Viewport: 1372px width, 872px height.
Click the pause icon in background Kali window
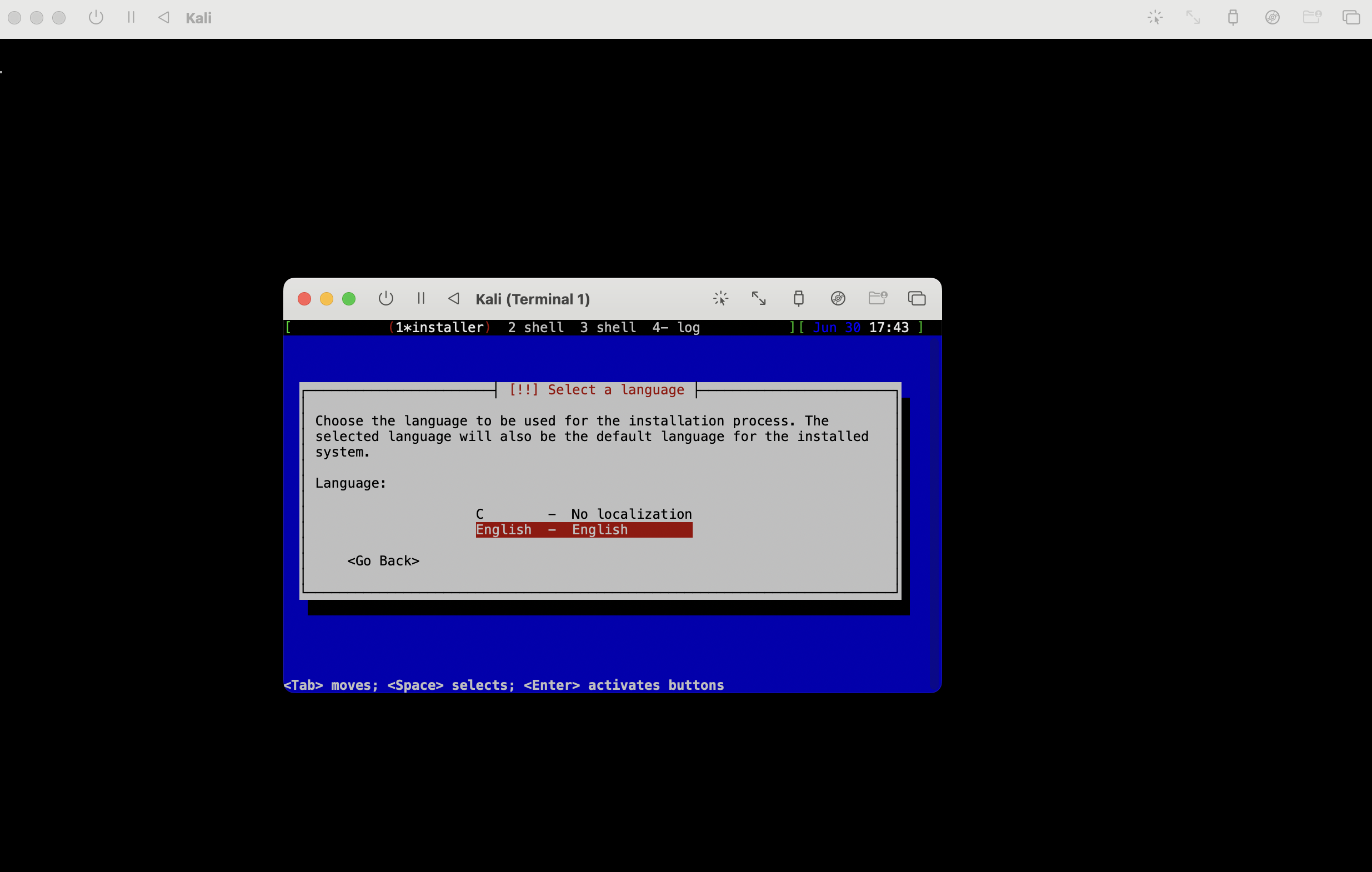coord(131,18)
